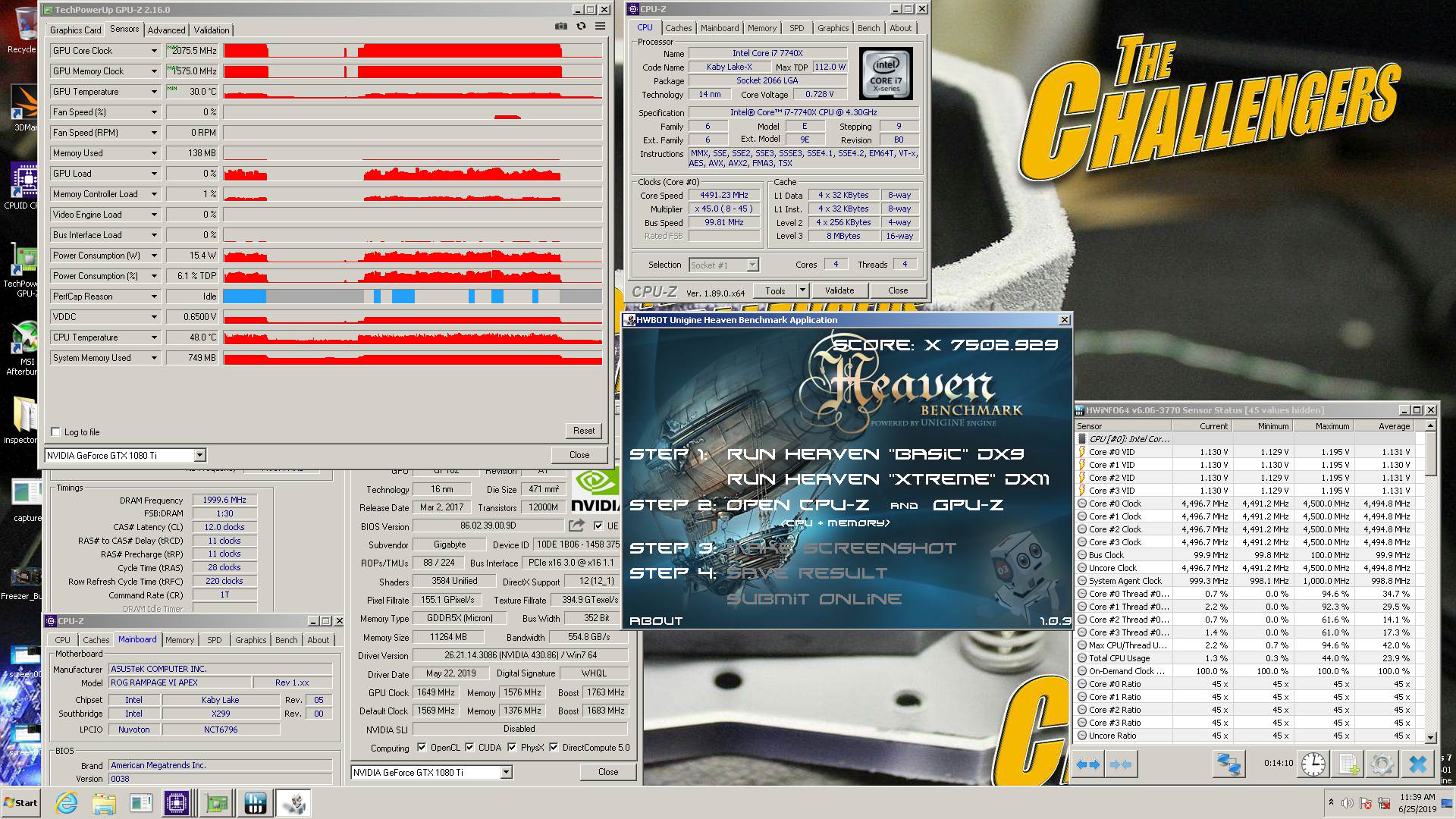Toggle the PhysX checkbox

pyautogui.click(x=512, y=747)
